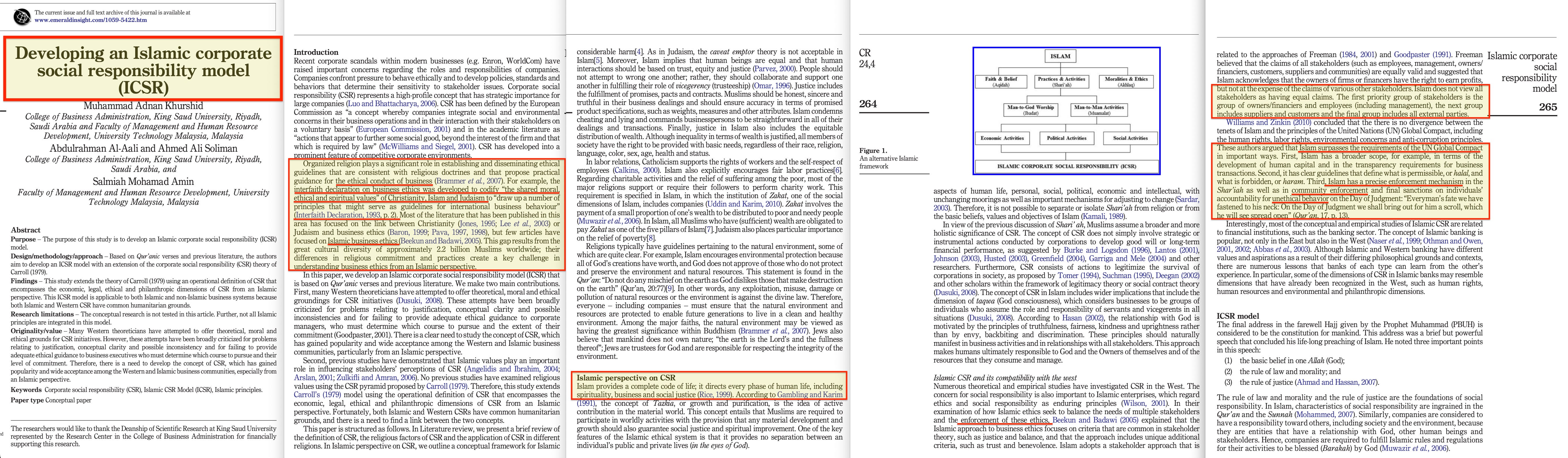
Task: Open the 'Williams and Zinkin (2010)' citation
Action: point(1268,122)
